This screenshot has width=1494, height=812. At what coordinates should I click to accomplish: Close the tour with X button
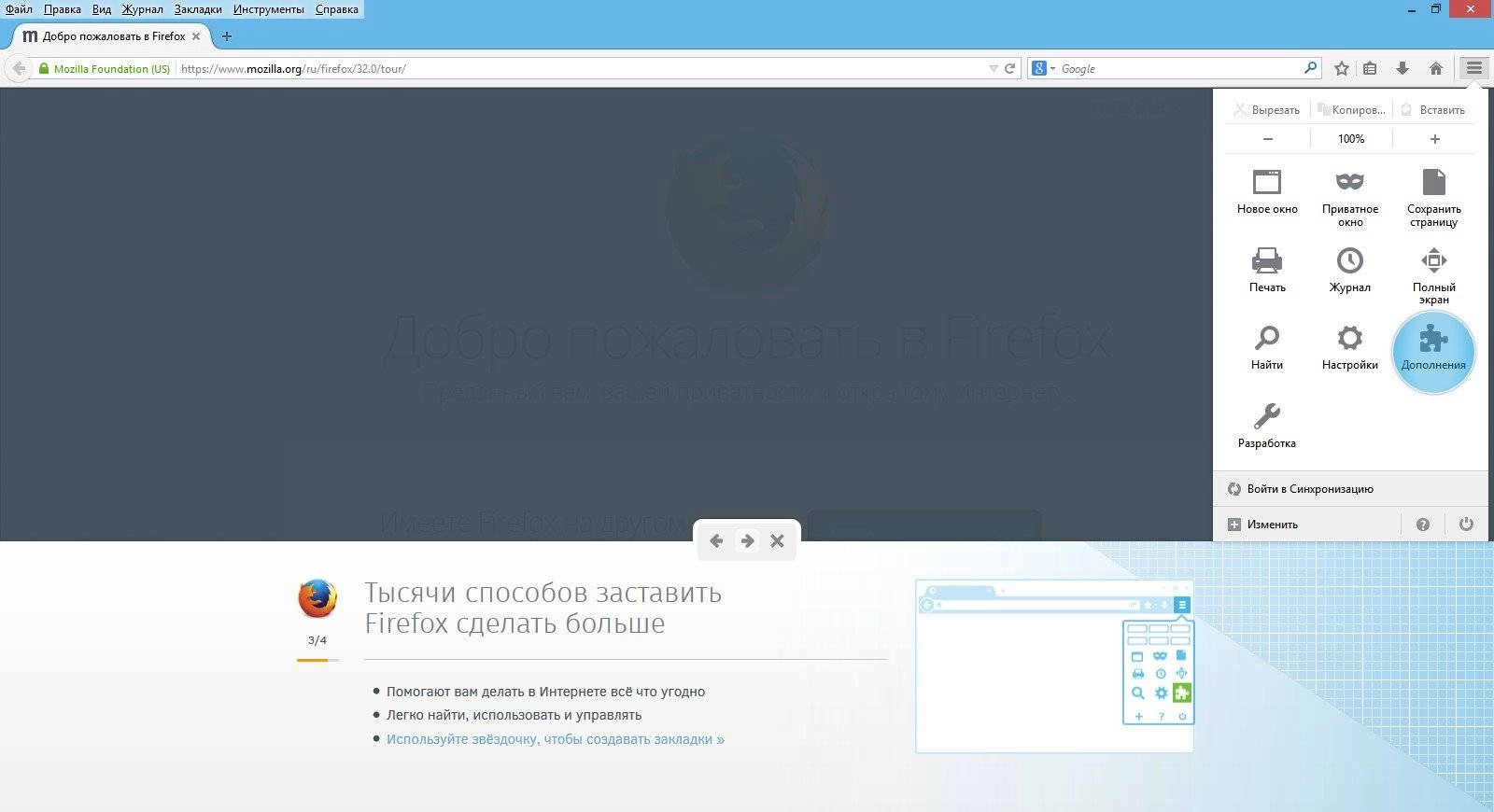(777, 540)
